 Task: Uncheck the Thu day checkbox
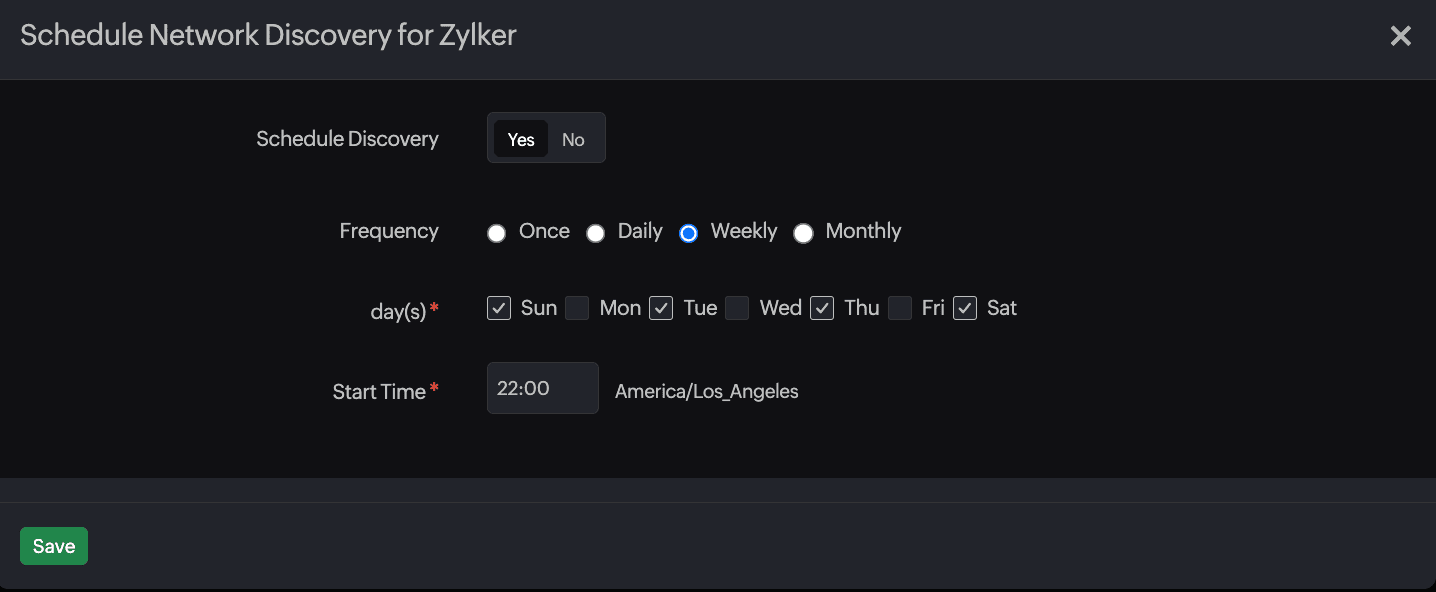(x=822, y=308)
